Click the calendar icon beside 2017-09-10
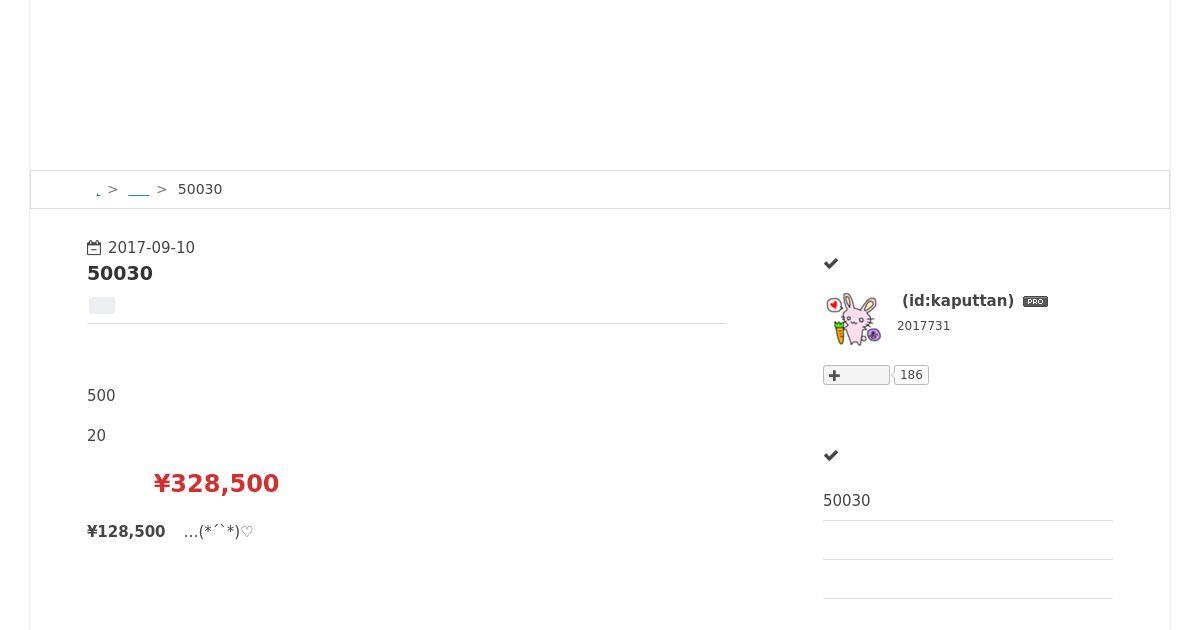Image resolution: width=1200 pixels, height=630 pixels. [x=94, y=248]
